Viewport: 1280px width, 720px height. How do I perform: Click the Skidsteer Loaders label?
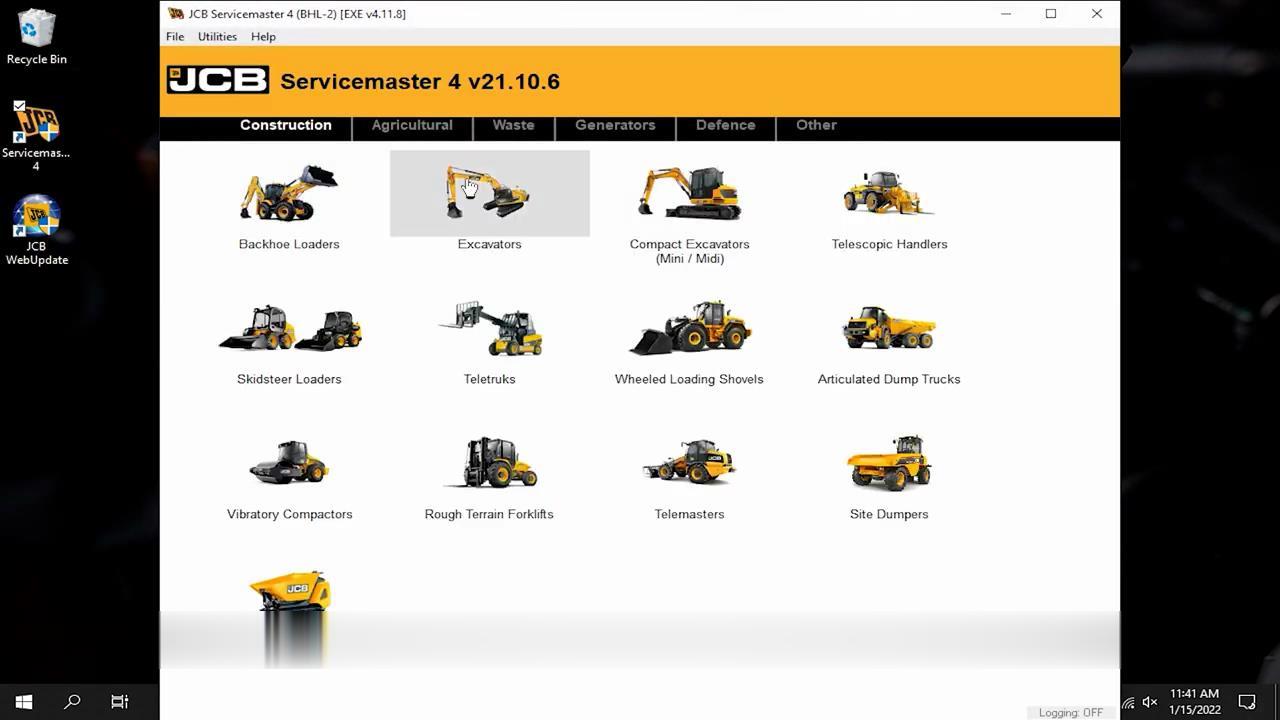(289, 379)
